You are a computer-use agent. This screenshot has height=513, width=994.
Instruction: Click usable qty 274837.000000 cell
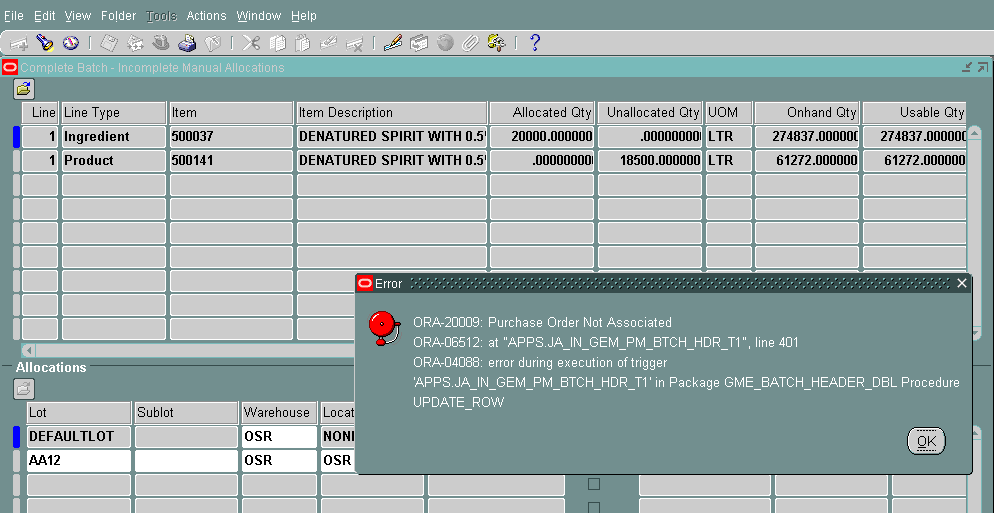tap(914, 137)
